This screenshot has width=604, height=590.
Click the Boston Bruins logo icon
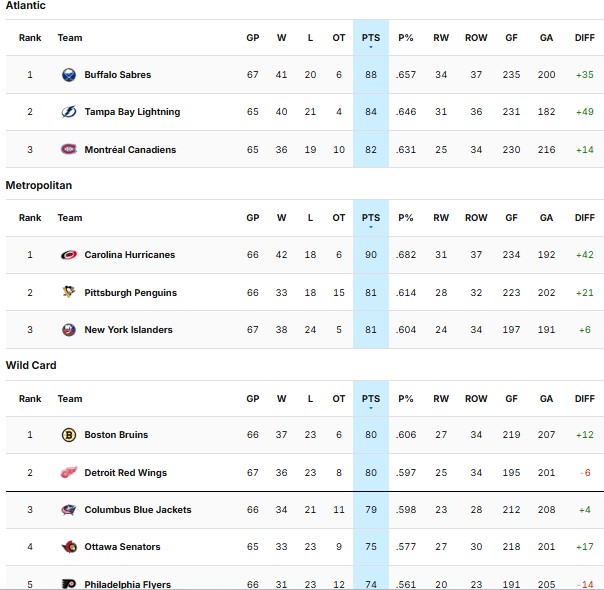point(69,435)
